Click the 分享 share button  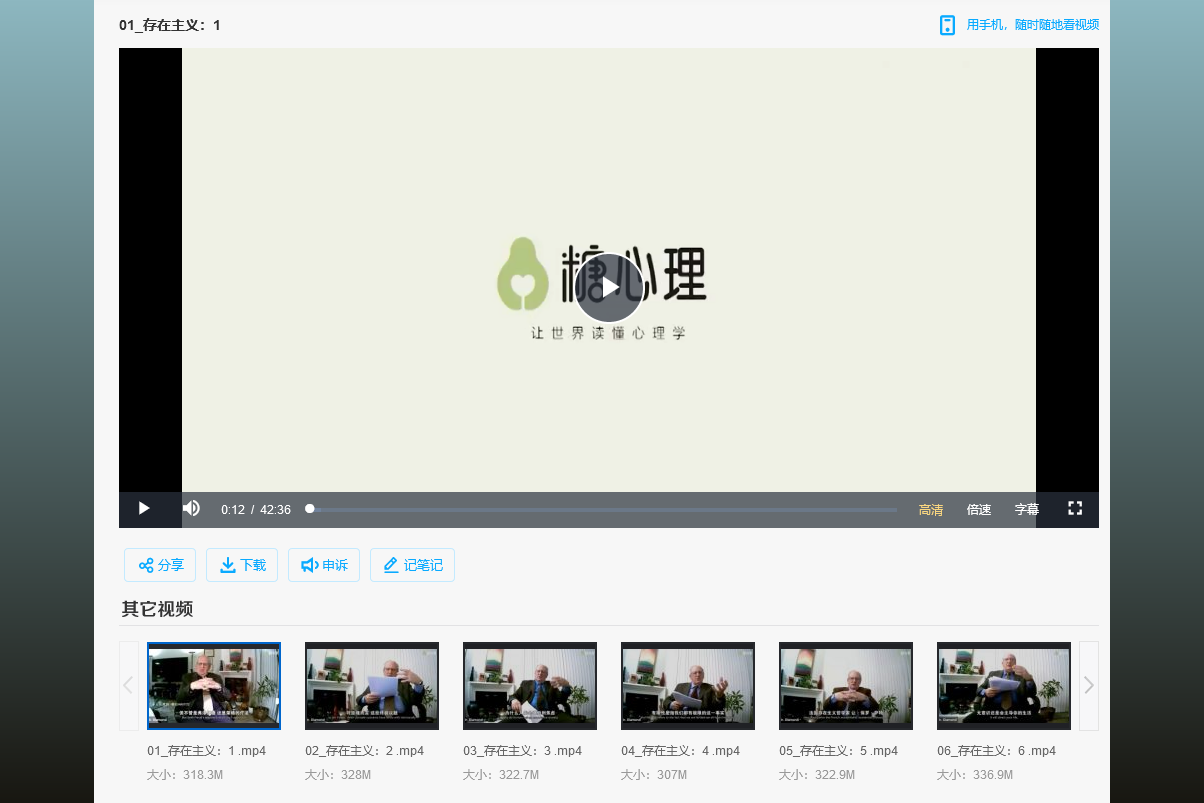tap(160, 565)
